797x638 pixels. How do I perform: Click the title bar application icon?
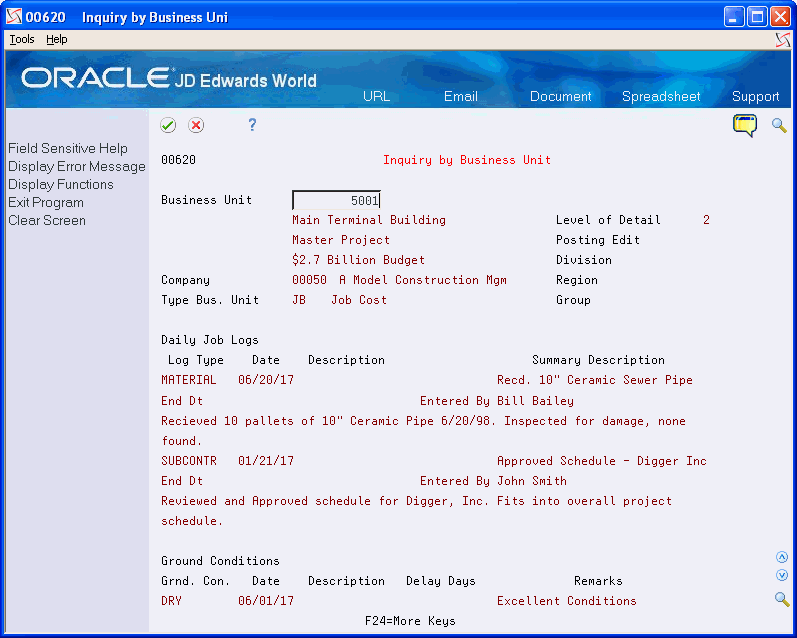click(14, 16)
